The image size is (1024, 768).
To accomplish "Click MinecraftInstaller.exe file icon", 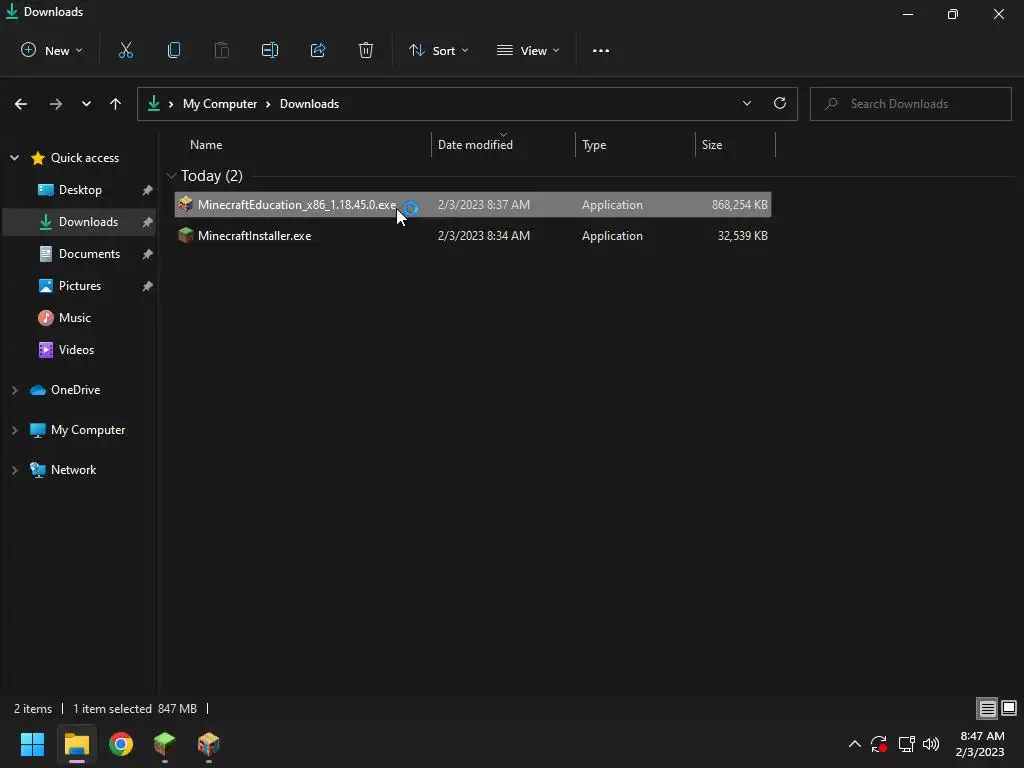I will [185, 235].
